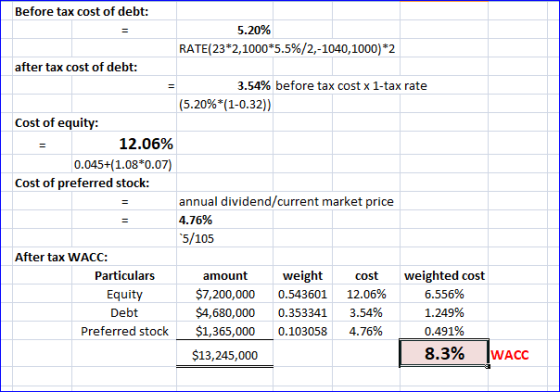Screen dimensions: 560x392
Task: Select the 'Debt' row label
Action: (124, 313)
